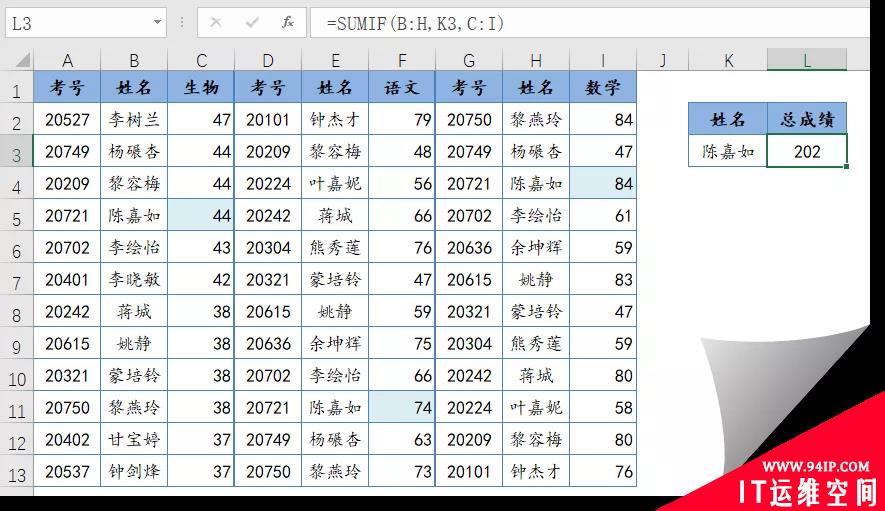Viewport: 885px width, 511px height.
Task: Click the 总成绩 header cell
Action: (x=807, y=119)
